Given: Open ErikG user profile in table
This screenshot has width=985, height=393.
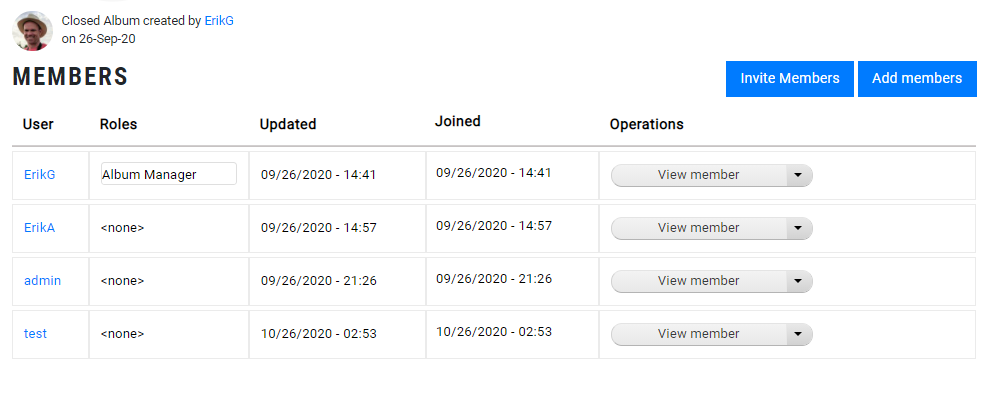Looking at the screenshot, I should 40,175.
